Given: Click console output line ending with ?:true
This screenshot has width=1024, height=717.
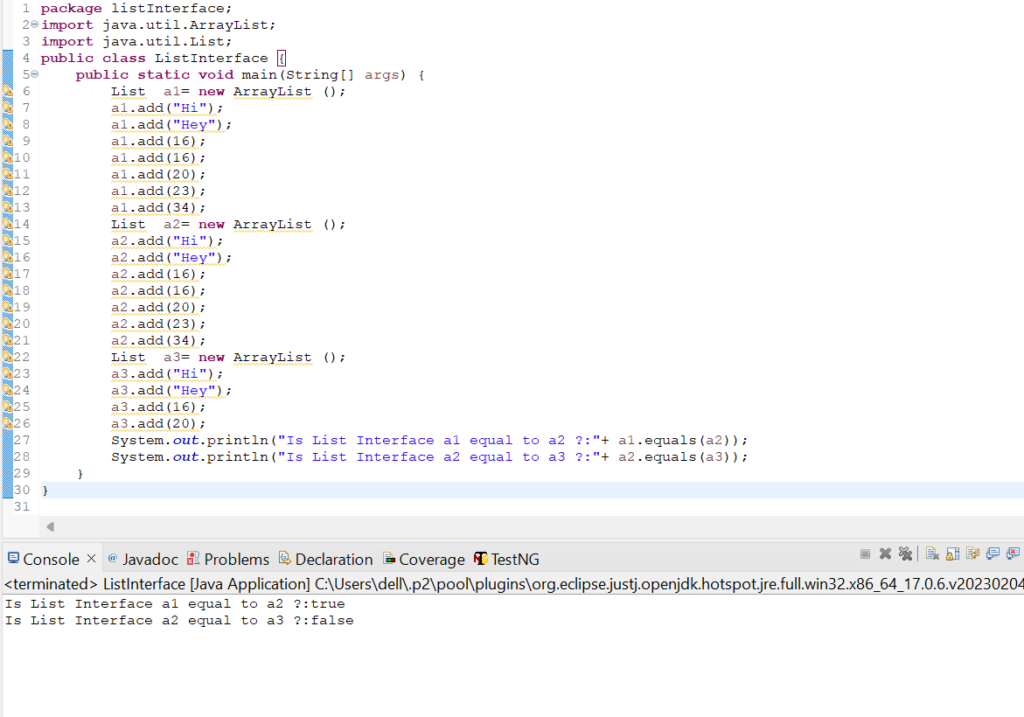Looking at the screenshot, I should (175, 604).
